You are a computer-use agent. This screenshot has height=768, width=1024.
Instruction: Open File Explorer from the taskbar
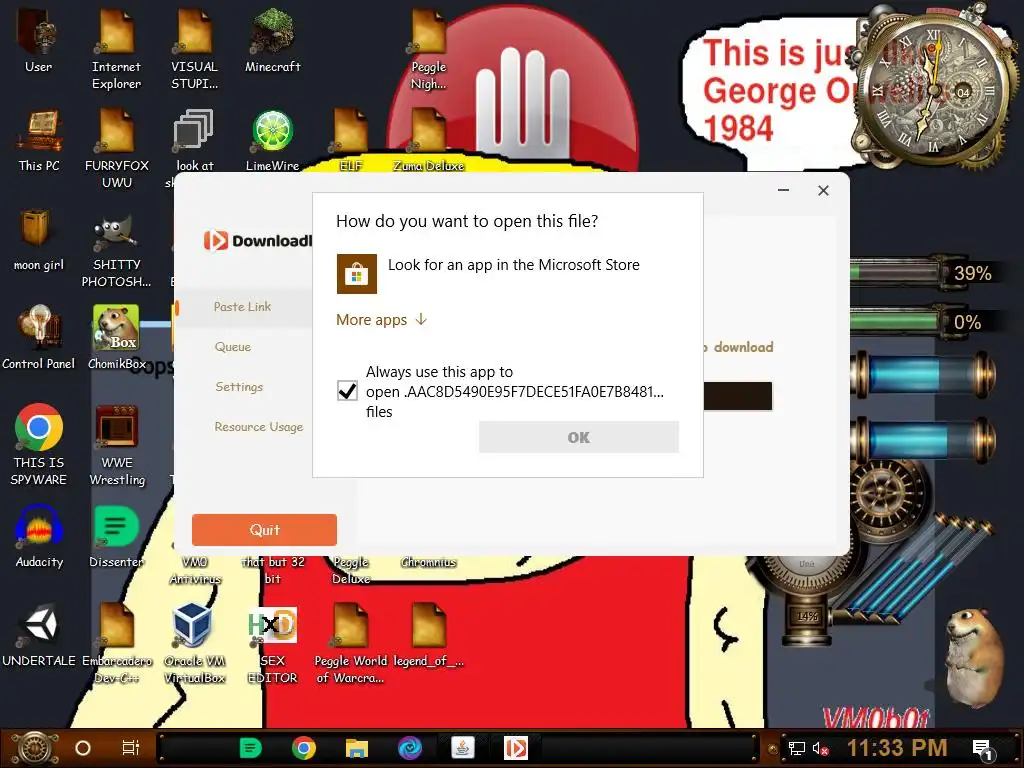pos(357,748)
